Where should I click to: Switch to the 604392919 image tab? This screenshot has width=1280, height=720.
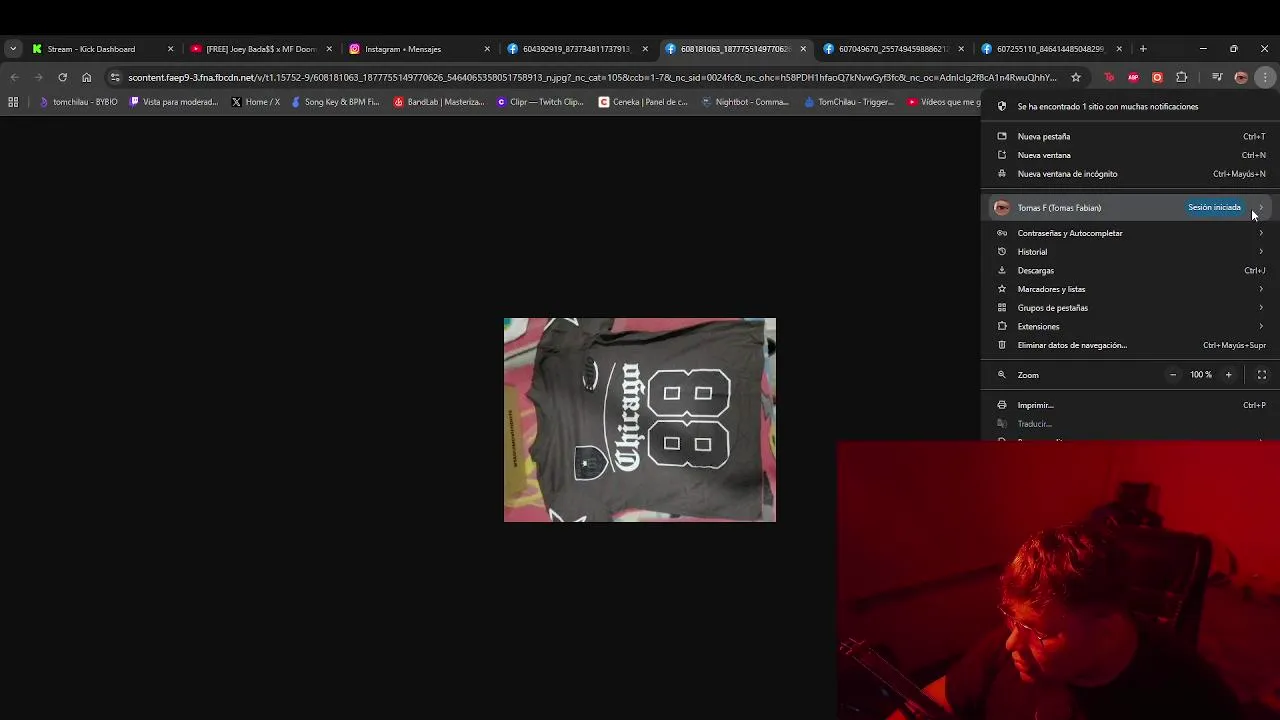coord(576,48)
